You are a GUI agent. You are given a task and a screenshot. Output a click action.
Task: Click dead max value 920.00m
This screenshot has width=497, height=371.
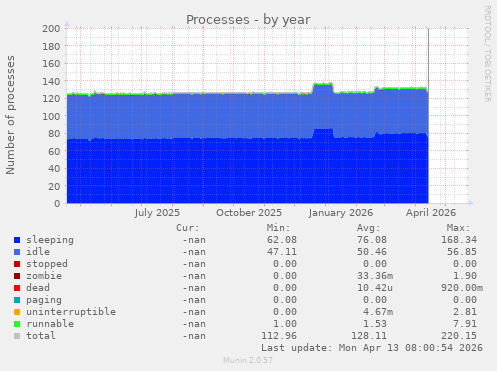(x=462, y=288)
